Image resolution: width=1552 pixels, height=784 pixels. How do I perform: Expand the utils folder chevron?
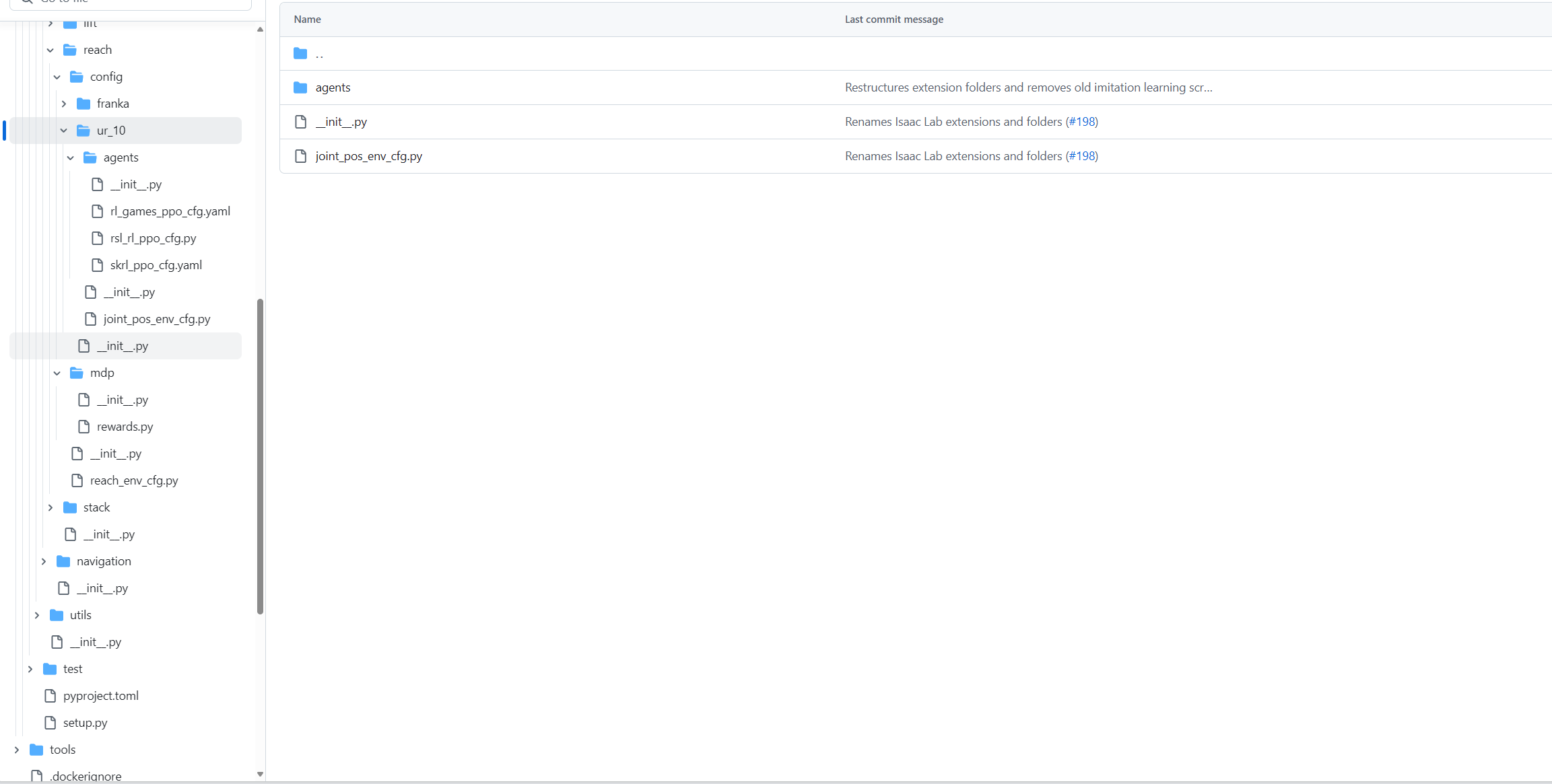tap(37, 615)
